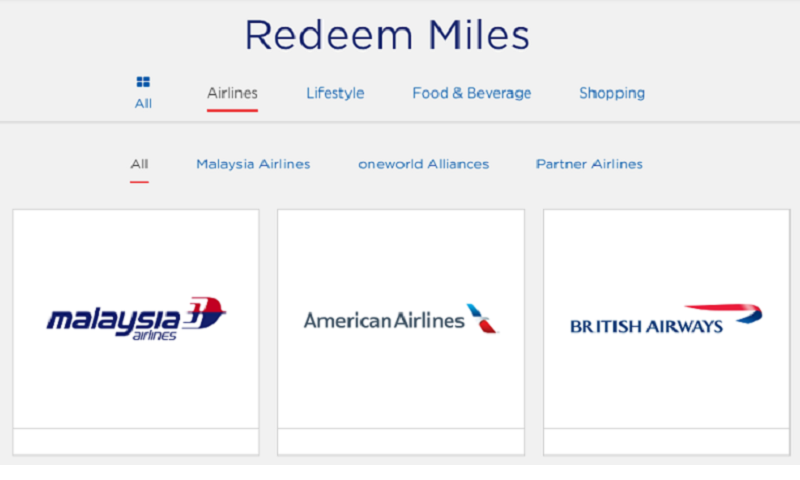Select the All airlines sub-filter
Screen dimensions: 800x480
click(139, 164)
